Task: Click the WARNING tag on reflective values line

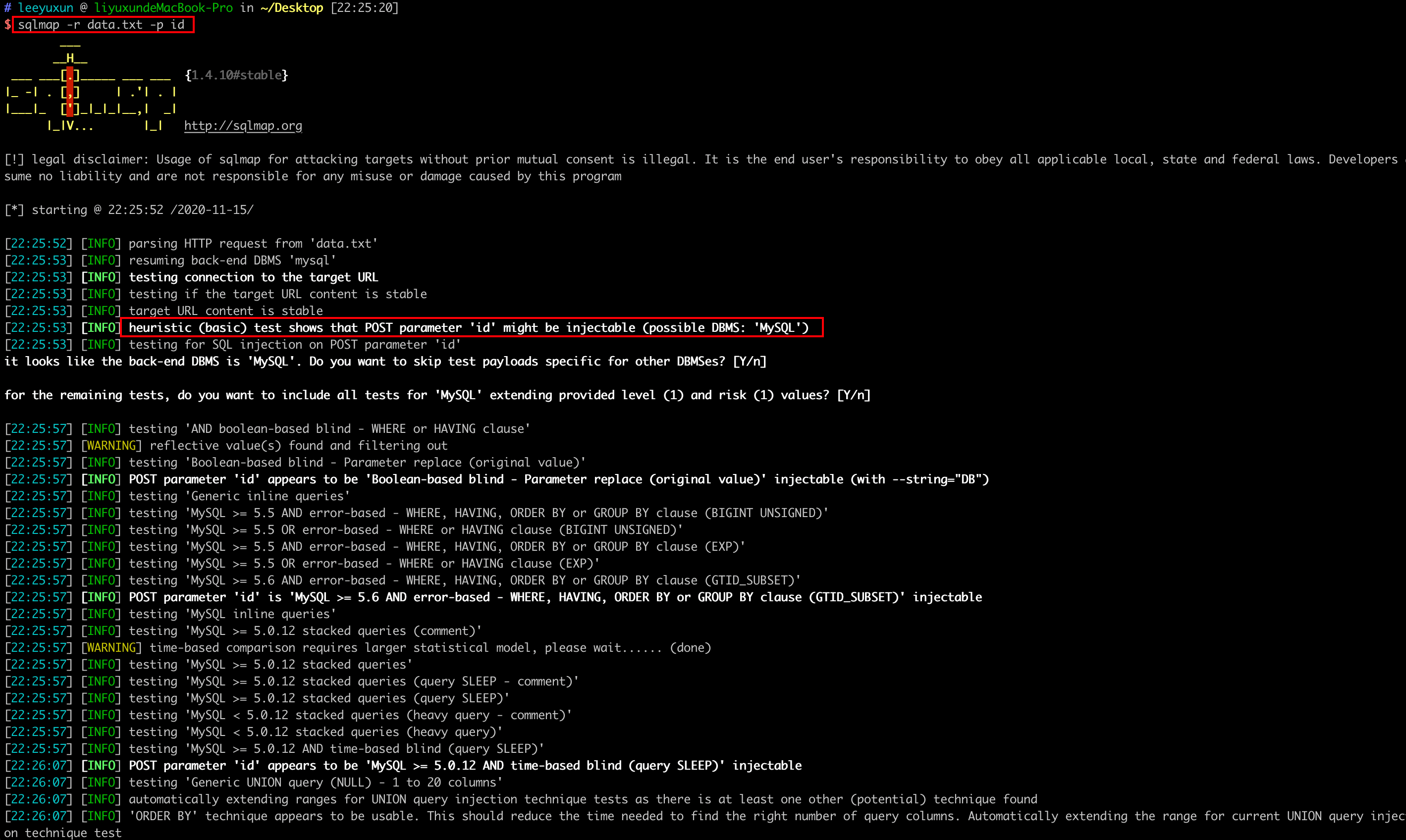Action: pyautogui.click(x=111, y=446)
